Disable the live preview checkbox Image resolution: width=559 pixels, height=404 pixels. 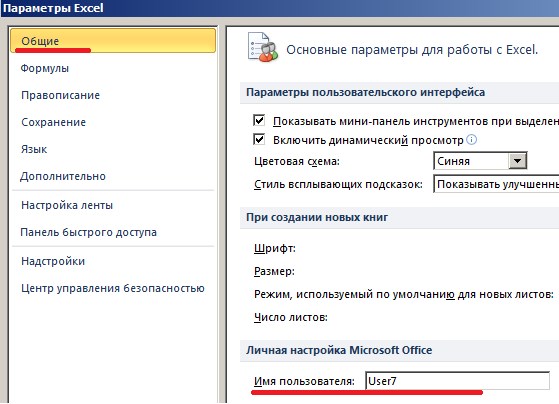[259, 139]
